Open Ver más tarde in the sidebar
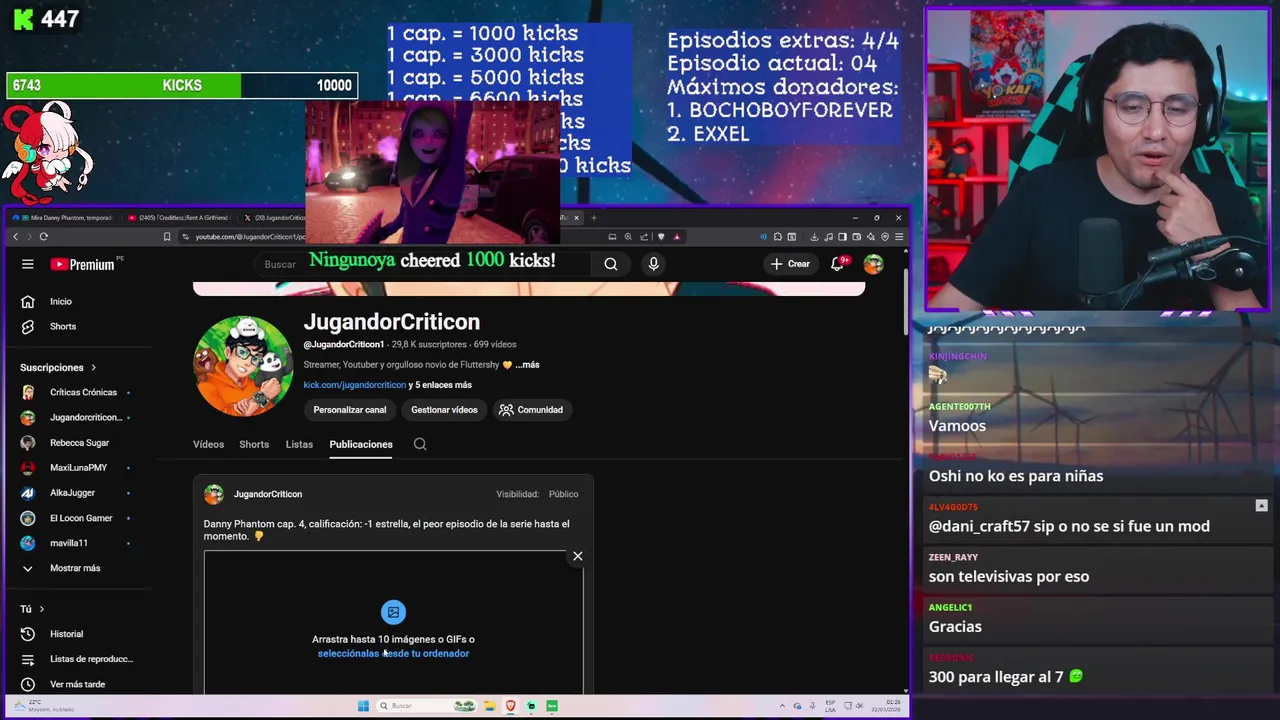This screenshot has width=1280, height=720. tap(76, 684)
